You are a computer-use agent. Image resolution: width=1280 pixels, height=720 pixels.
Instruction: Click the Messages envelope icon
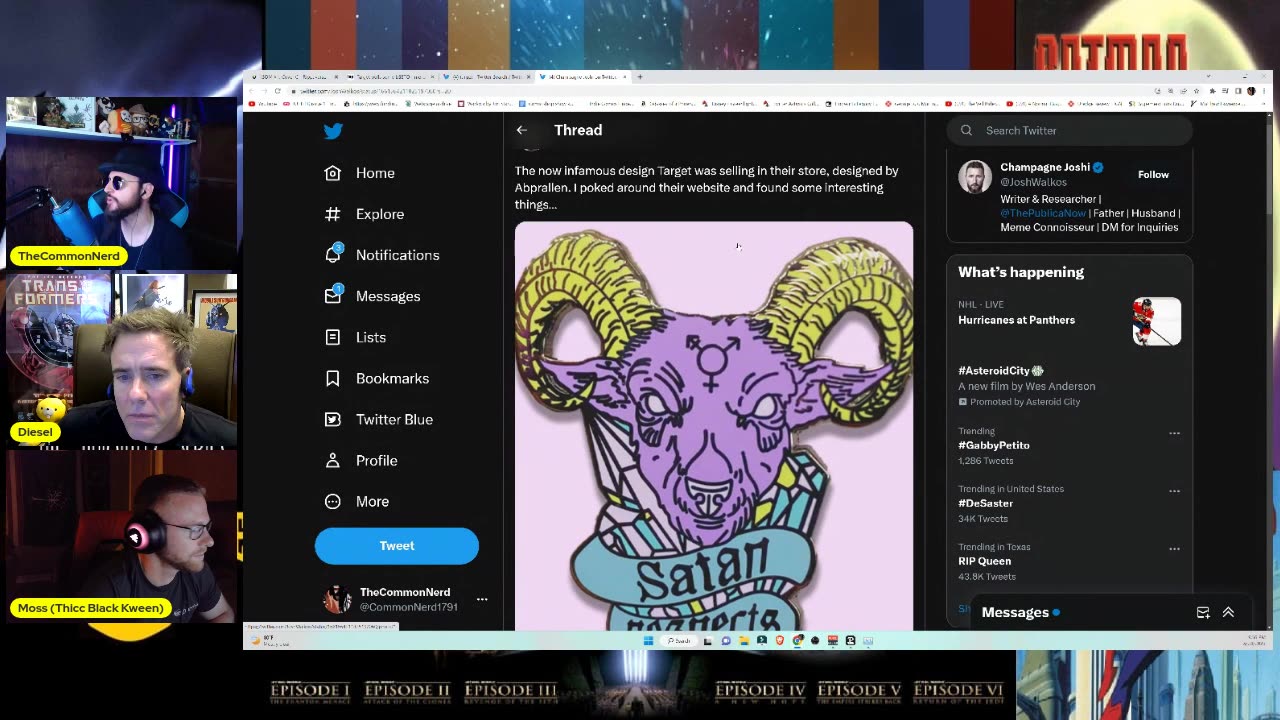333,296
